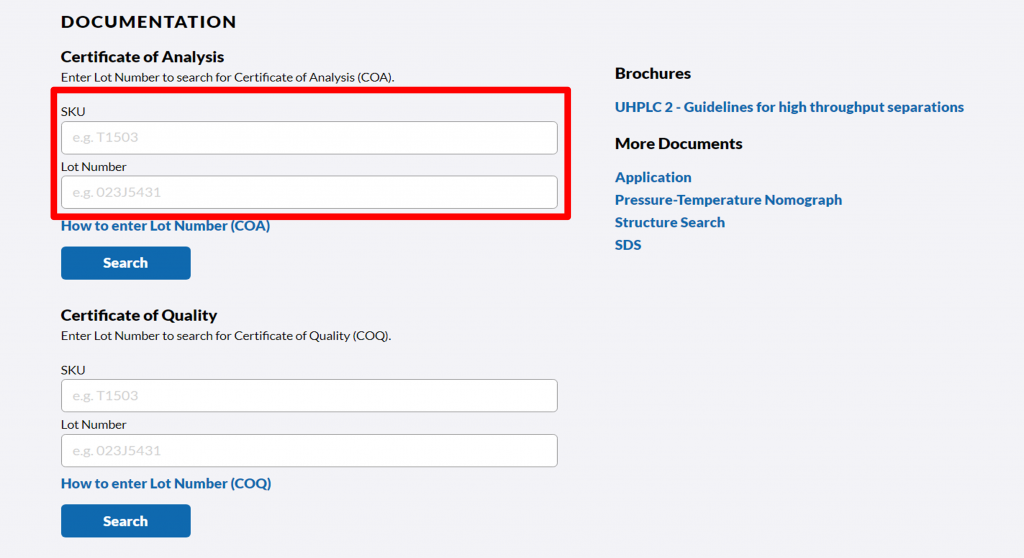Open the Application document link
This screenshot has width=1024, height=558.
[653, 177]
